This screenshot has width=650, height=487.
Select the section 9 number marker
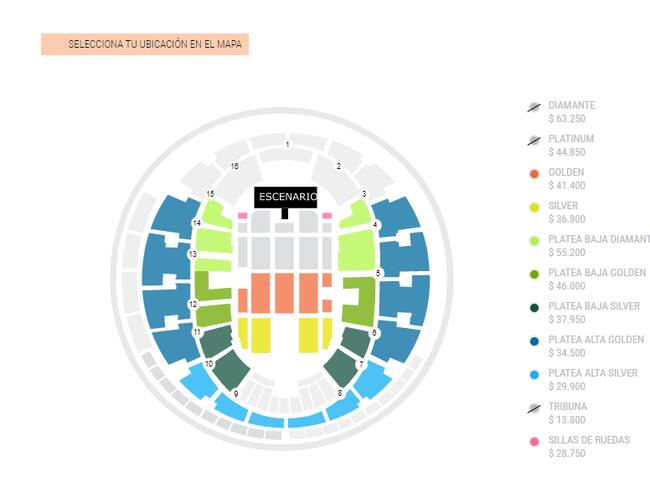(x=235, y=394)
